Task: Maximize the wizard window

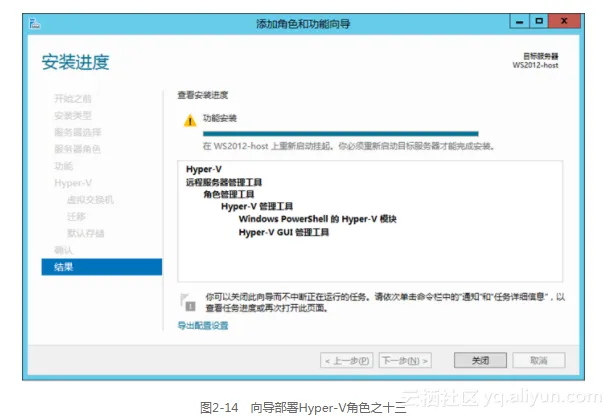Action: click(x=539, y=21)
